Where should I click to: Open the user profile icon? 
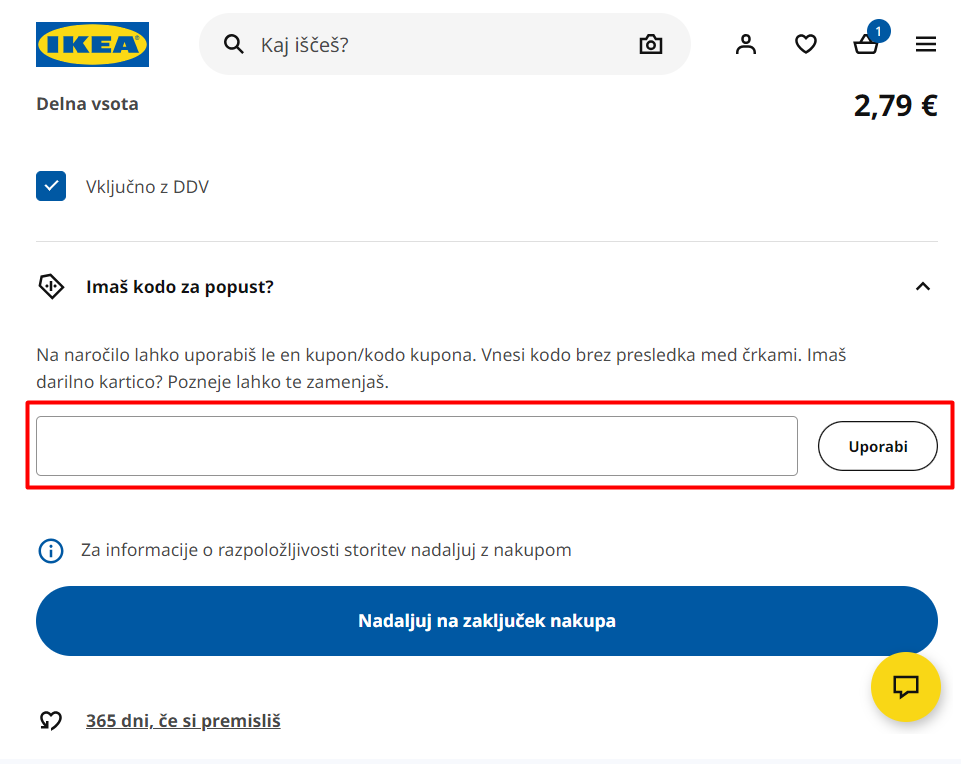[x=746, y=44]
